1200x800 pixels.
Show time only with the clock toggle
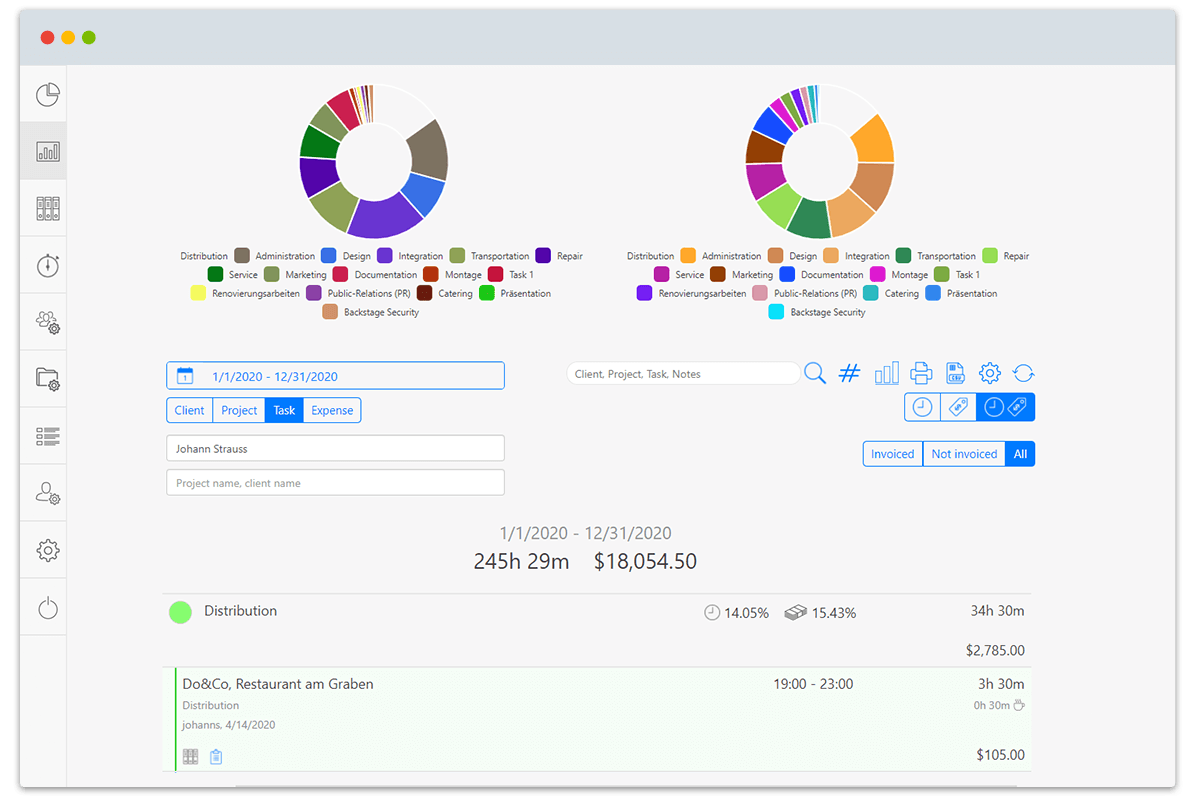[922, 407]
